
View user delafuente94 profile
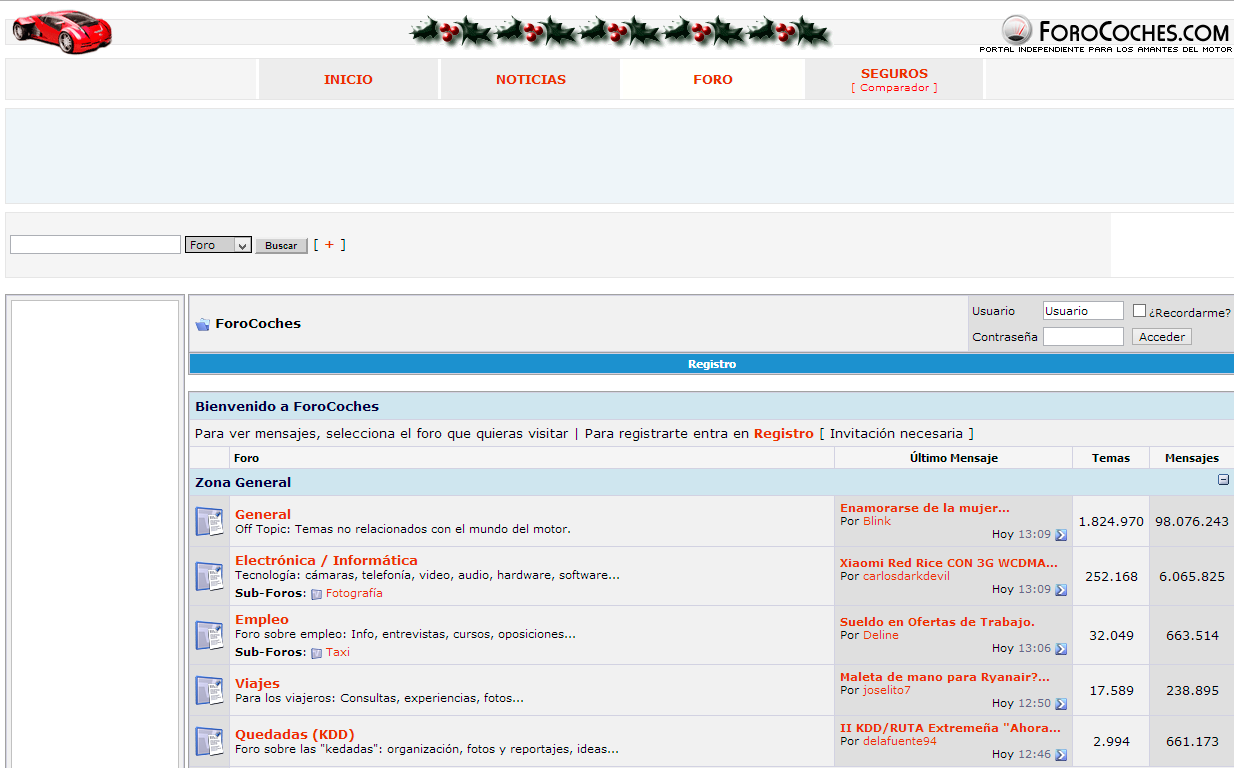(x=900, y=741)
